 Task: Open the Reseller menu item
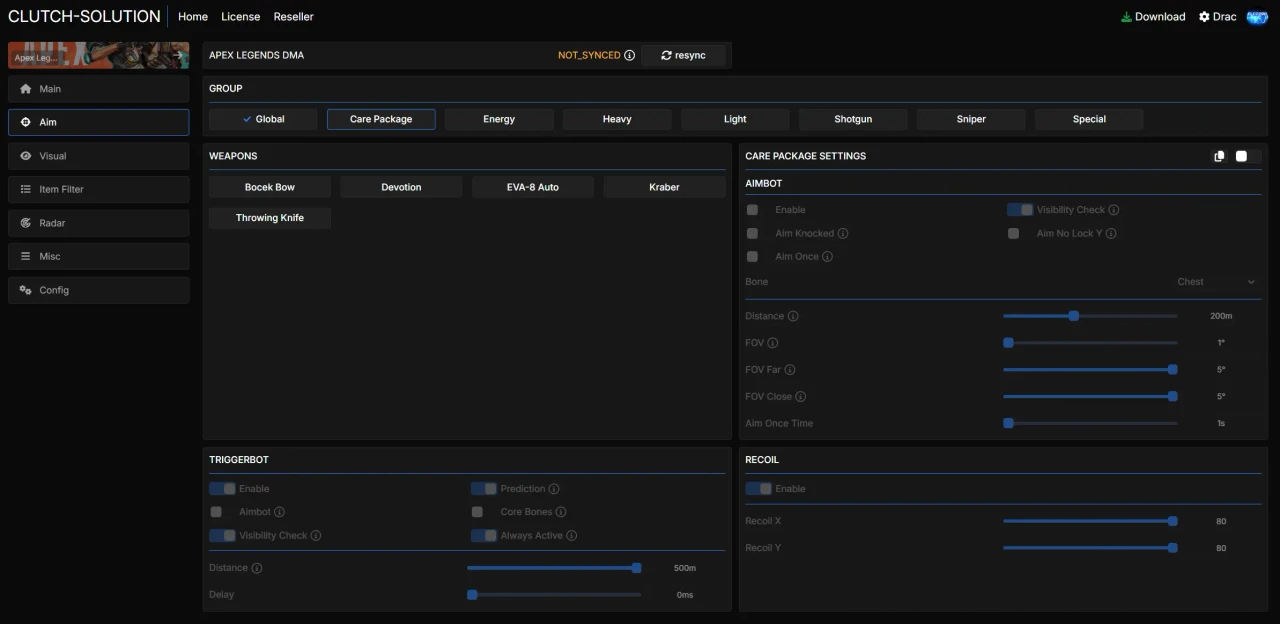294,17
